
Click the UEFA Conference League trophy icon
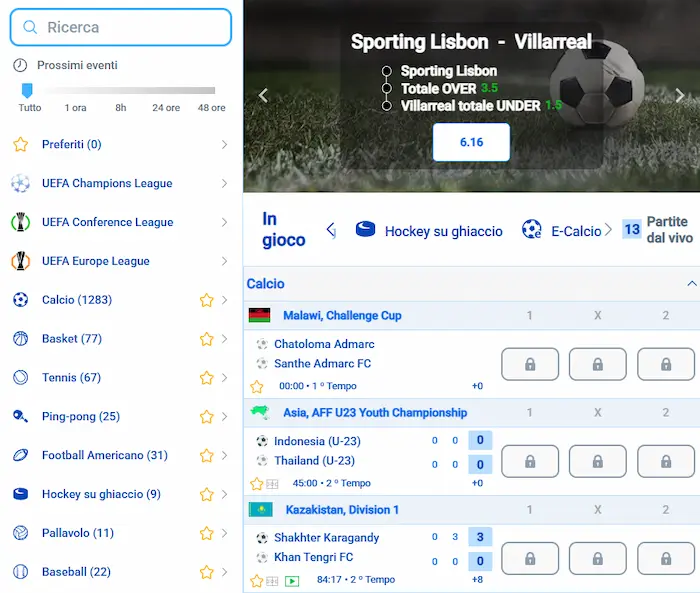pos(21,222)
